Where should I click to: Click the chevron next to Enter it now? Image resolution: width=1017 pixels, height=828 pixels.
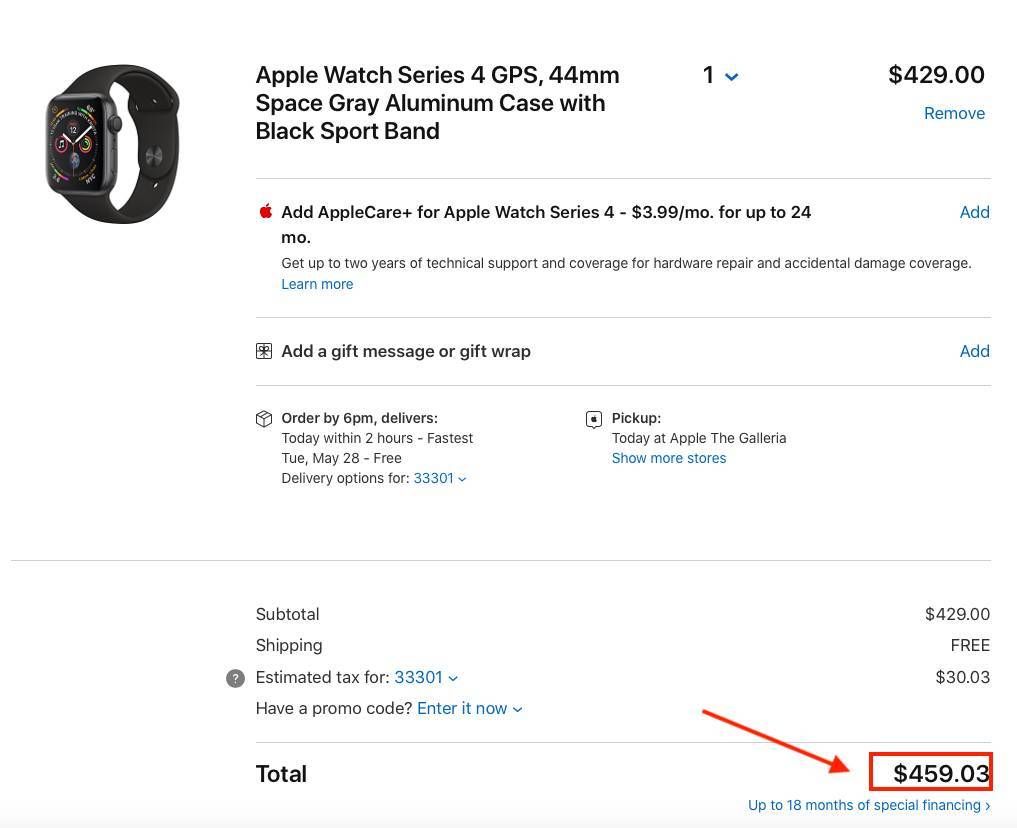517,710
